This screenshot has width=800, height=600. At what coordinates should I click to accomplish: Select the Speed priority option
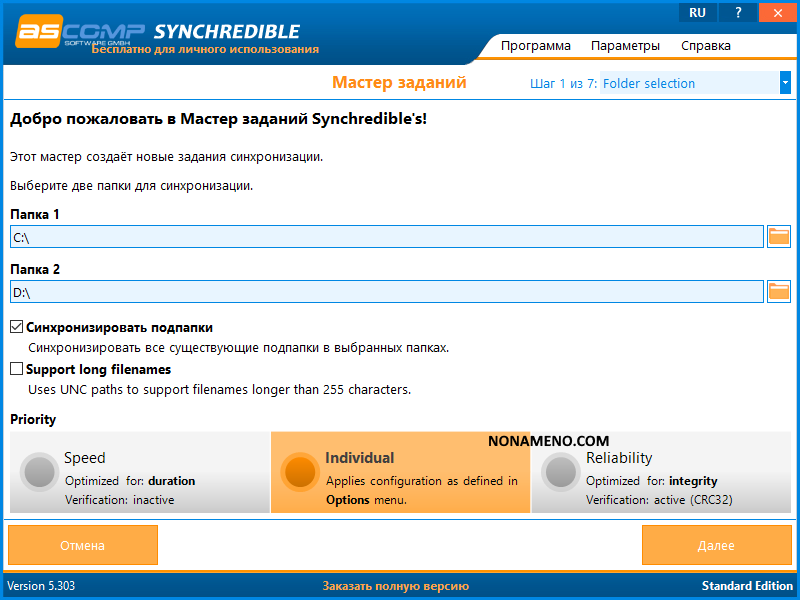point(140,472)
